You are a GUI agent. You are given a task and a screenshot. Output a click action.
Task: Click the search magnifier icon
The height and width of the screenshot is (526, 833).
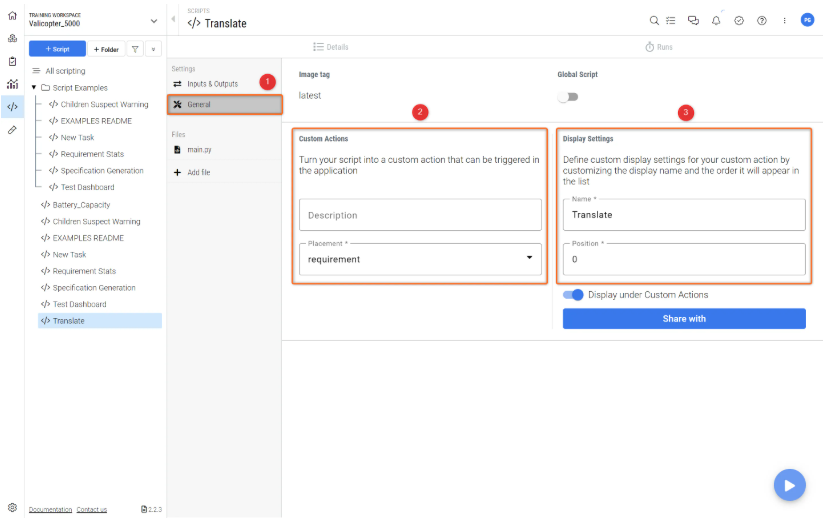click(654, 20)
